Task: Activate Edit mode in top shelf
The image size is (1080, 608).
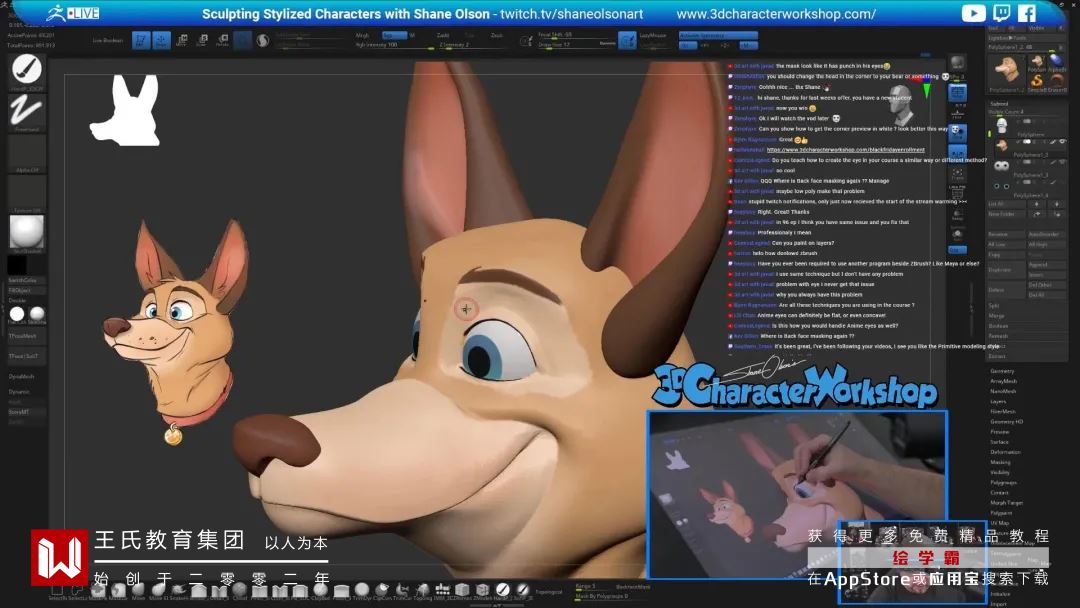Action: click(141, 41)
